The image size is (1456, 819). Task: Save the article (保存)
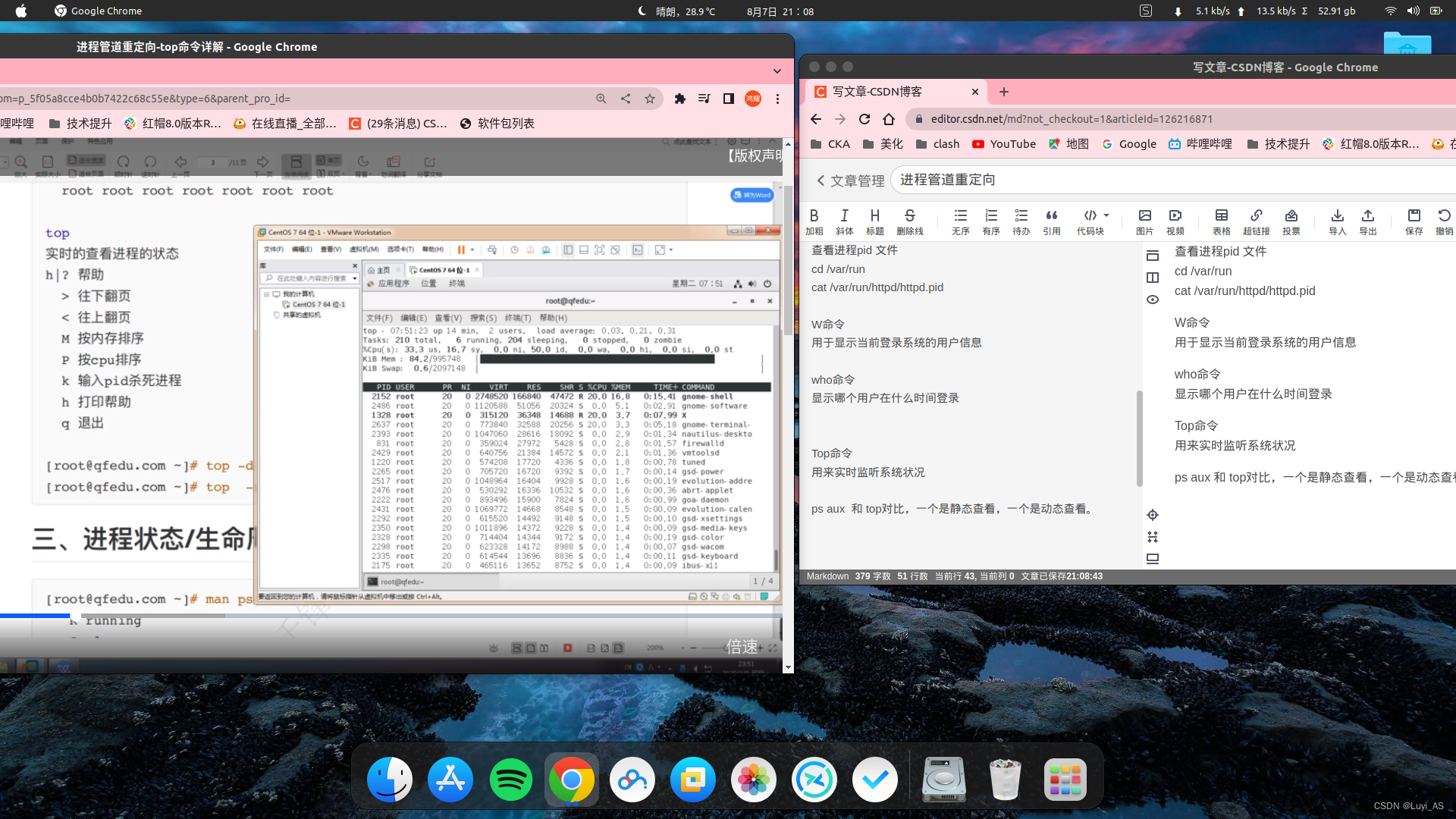1414,221
